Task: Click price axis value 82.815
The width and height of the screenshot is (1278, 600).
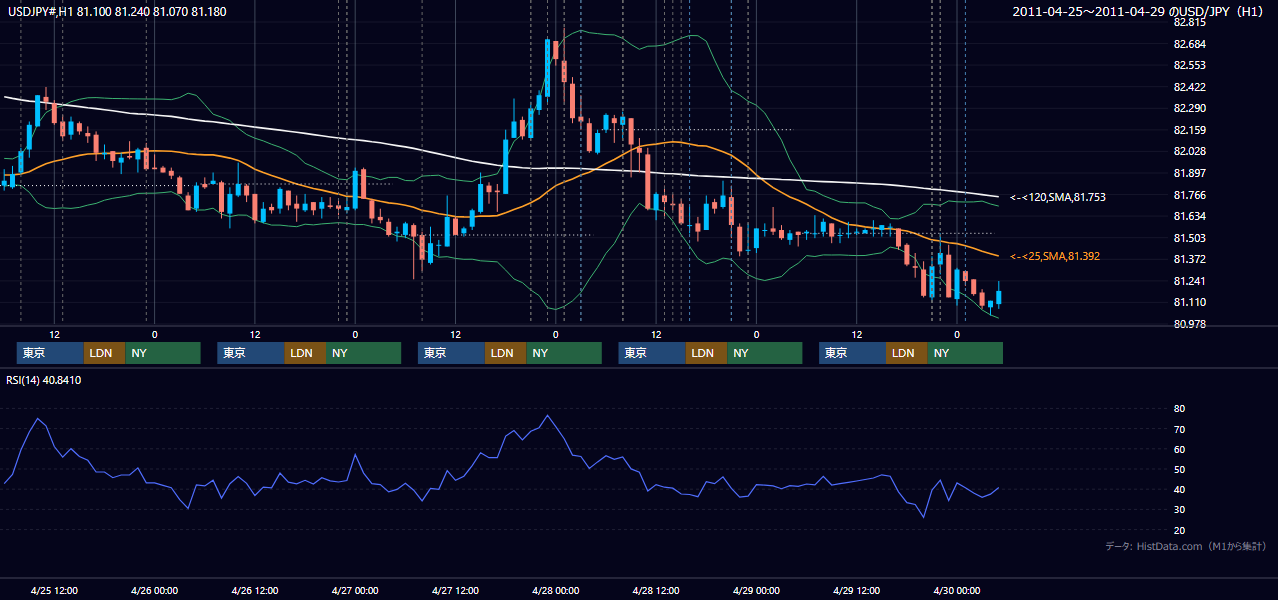Action: click(x=1190, y=22)
